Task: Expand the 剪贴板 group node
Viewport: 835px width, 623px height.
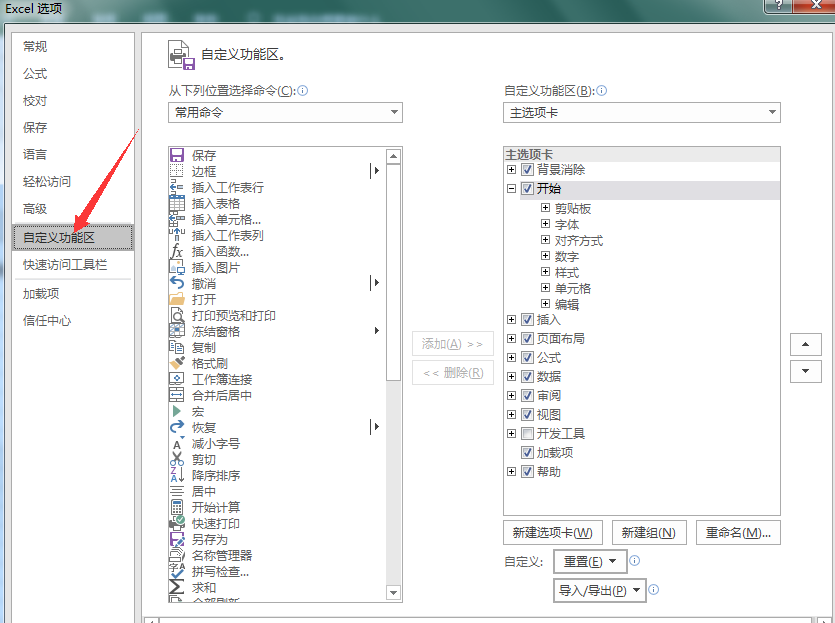Action: (x=545, y=208)
